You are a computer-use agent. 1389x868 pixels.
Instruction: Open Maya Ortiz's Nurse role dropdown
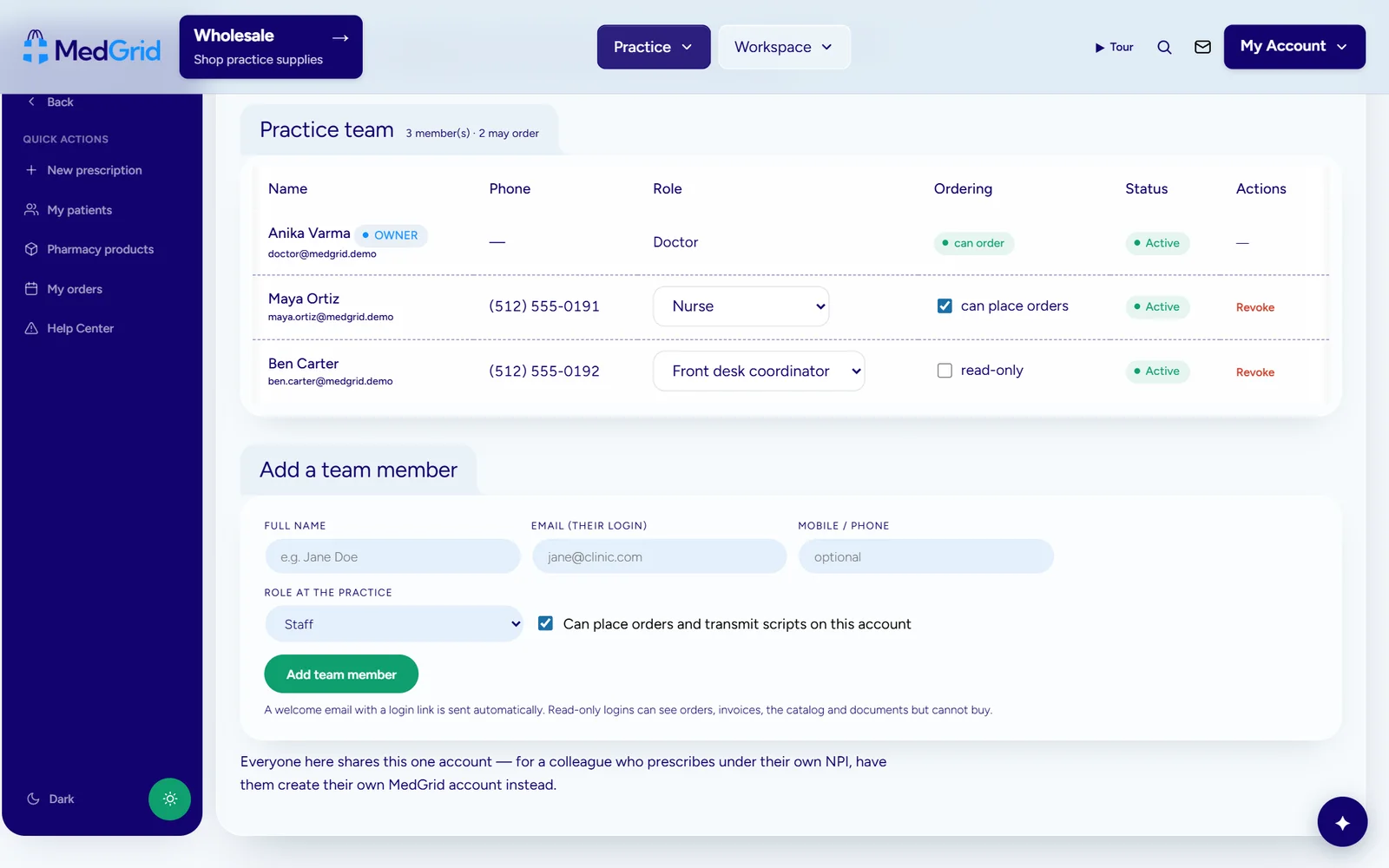741,306
